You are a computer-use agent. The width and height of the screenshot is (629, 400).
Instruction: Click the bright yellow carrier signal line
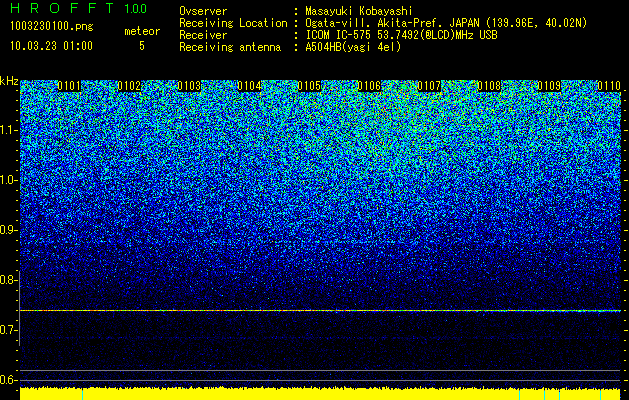point(320,311)
